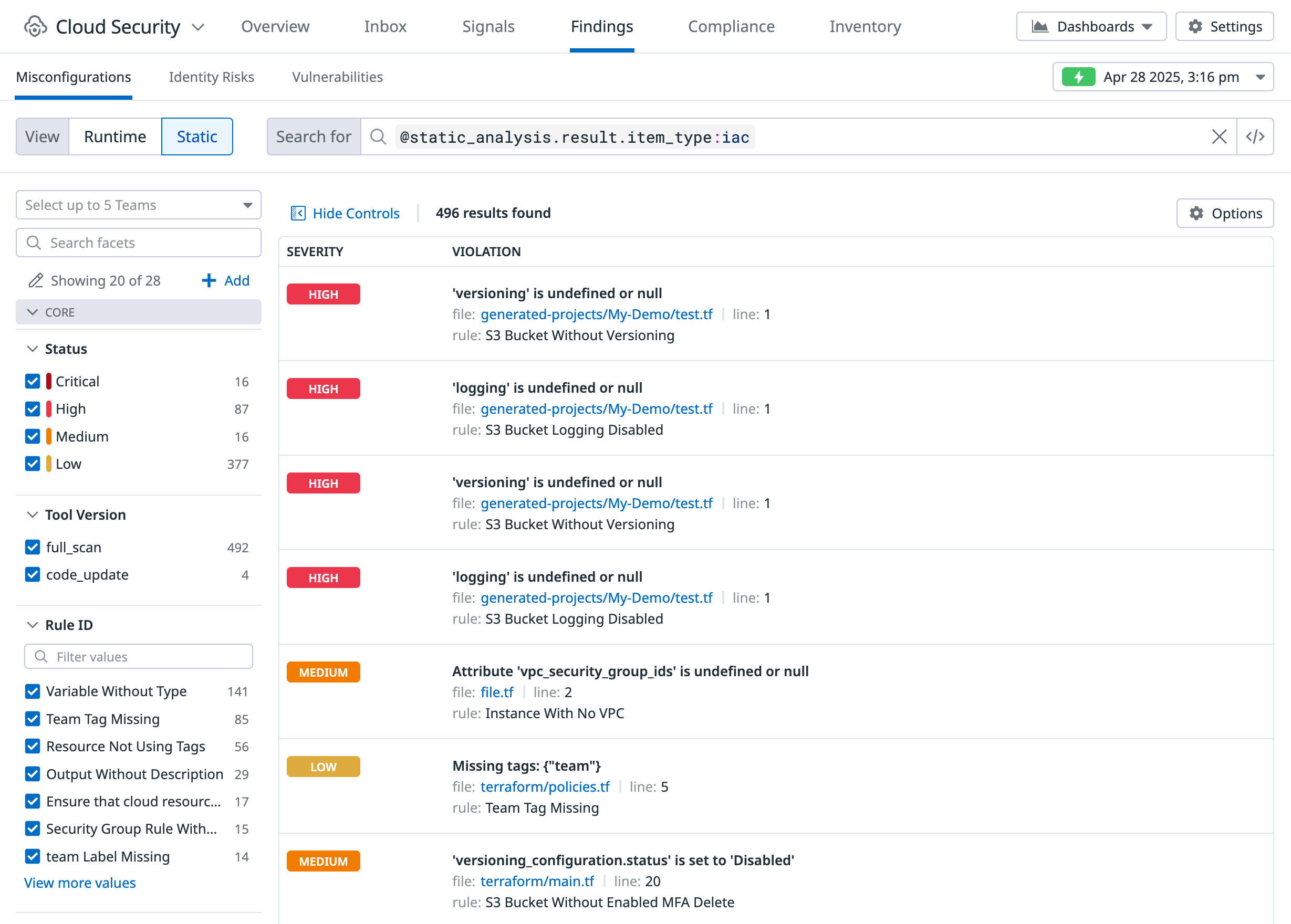Click the Search facets input field
The width and height of the screenshot is (1291, 924).
[x=138, y=243]
